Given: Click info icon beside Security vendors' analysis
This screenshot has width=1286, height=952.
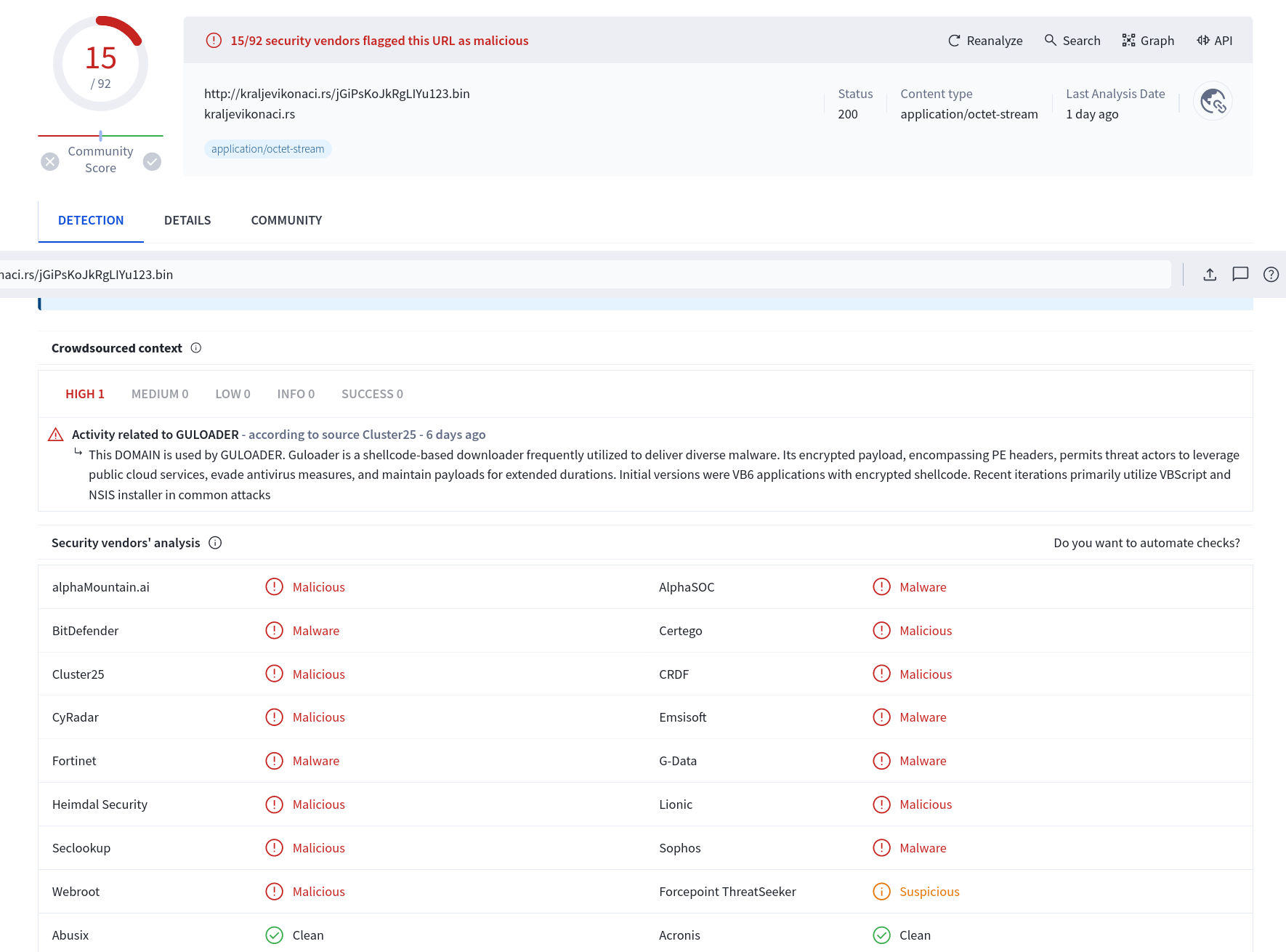Looking at the screenshot, I should [215, 543].
